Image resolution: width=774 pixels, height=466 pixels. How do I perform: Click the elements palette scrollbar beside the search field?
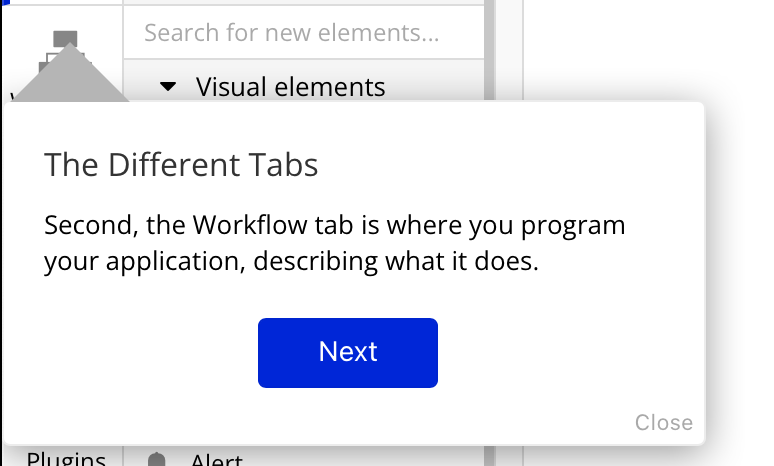(489, 49)
